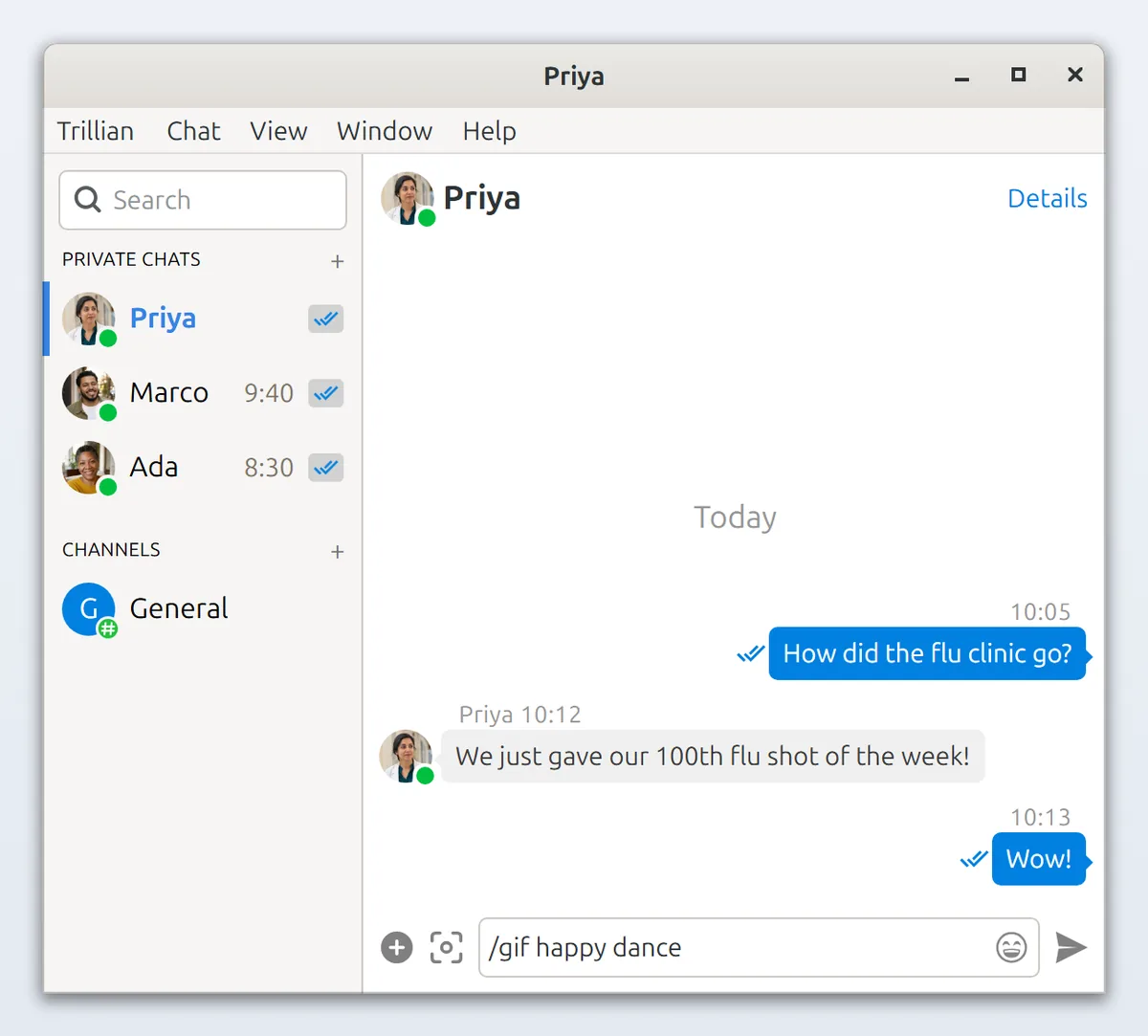Click the General channel avatar icon

coord(89,609)
